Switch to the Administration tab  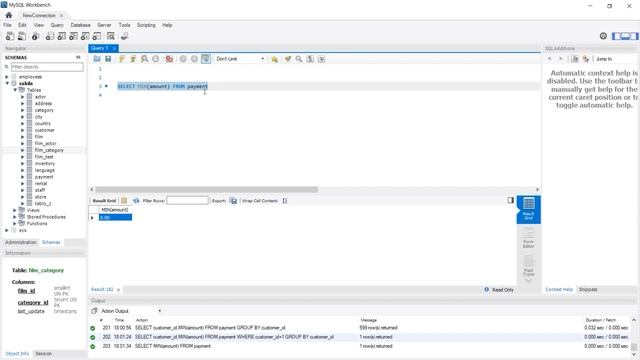(x=20, y=242)
